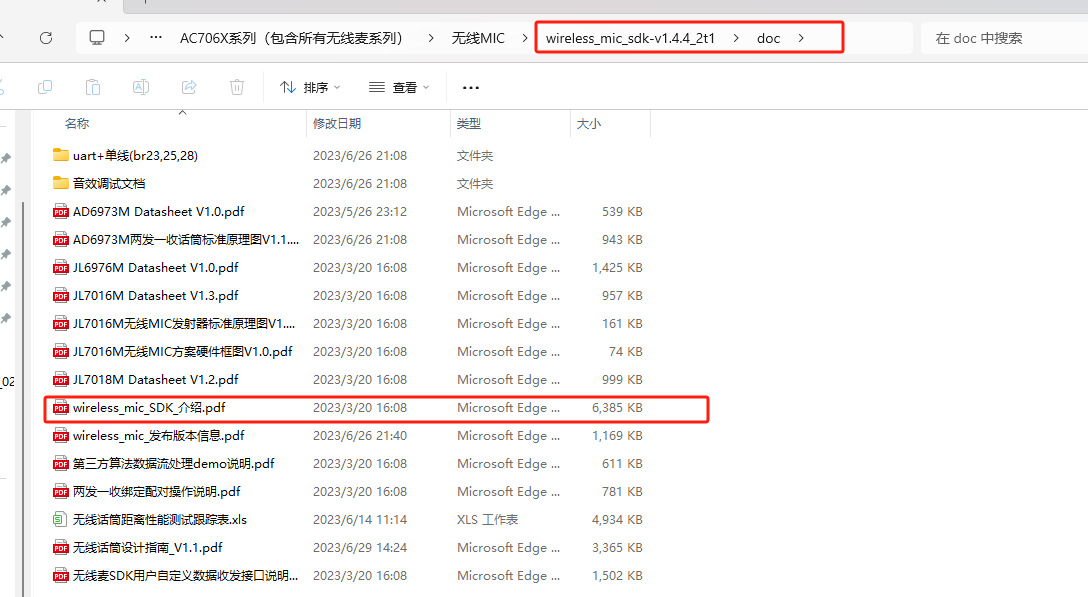Select the 音效调试文档 folder icon
The width and height of the screenshot is (1088, 597).
point(61,183)
